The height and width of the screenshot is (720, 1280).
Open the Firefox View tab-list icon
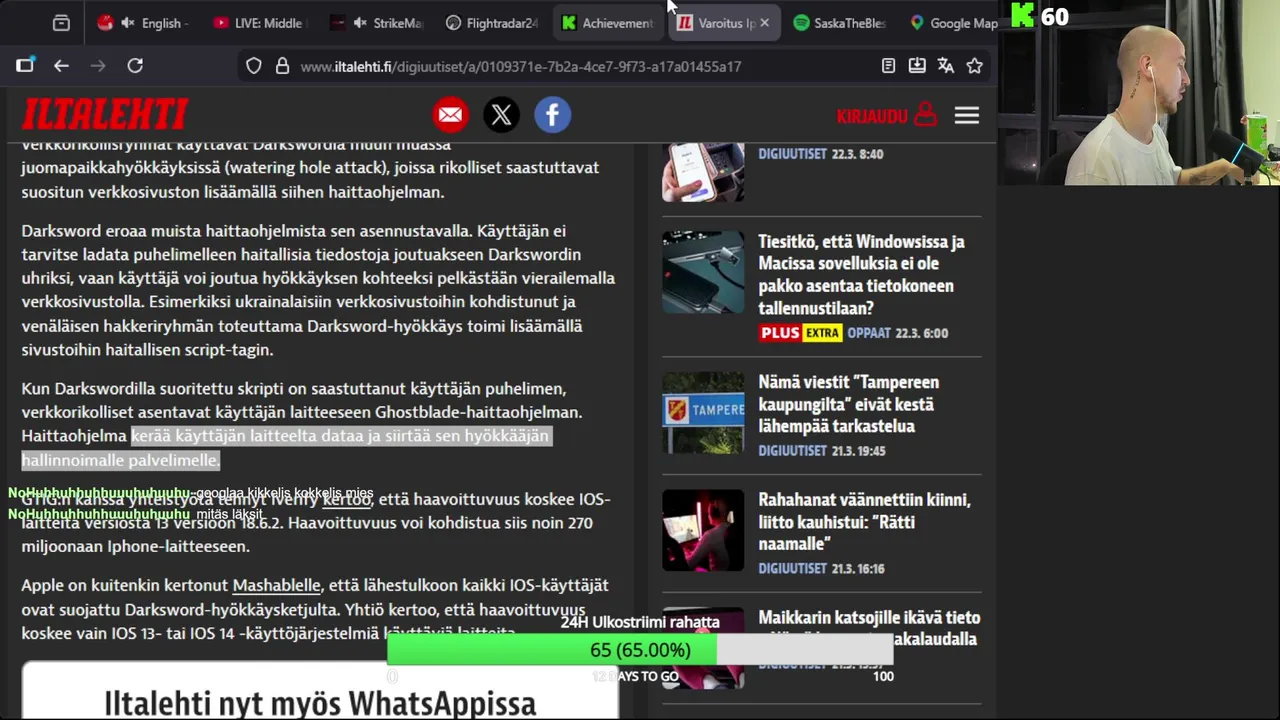[x=61, y=23]
